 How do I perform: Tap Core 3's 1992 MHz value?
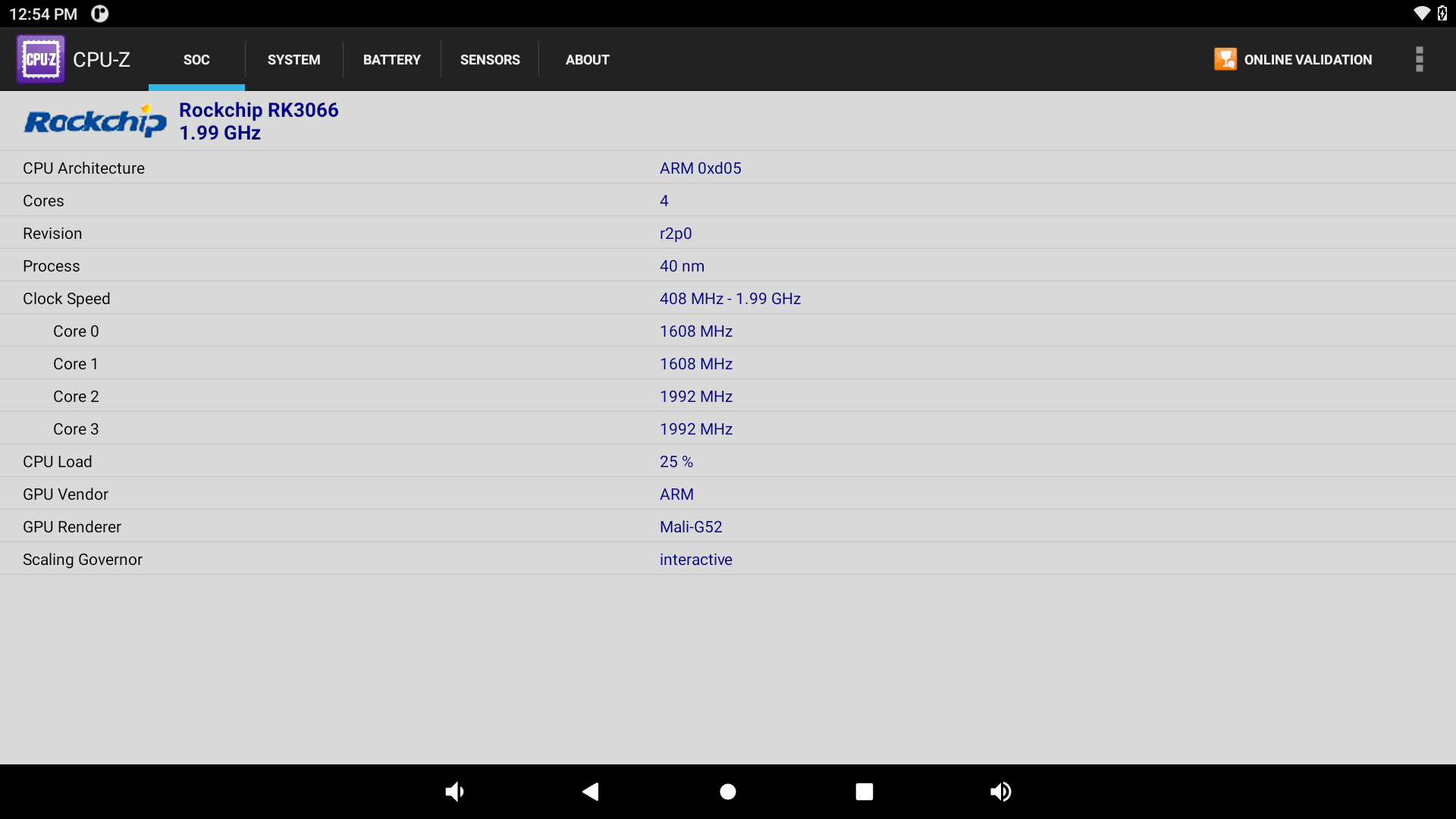[x=696, y=429]
